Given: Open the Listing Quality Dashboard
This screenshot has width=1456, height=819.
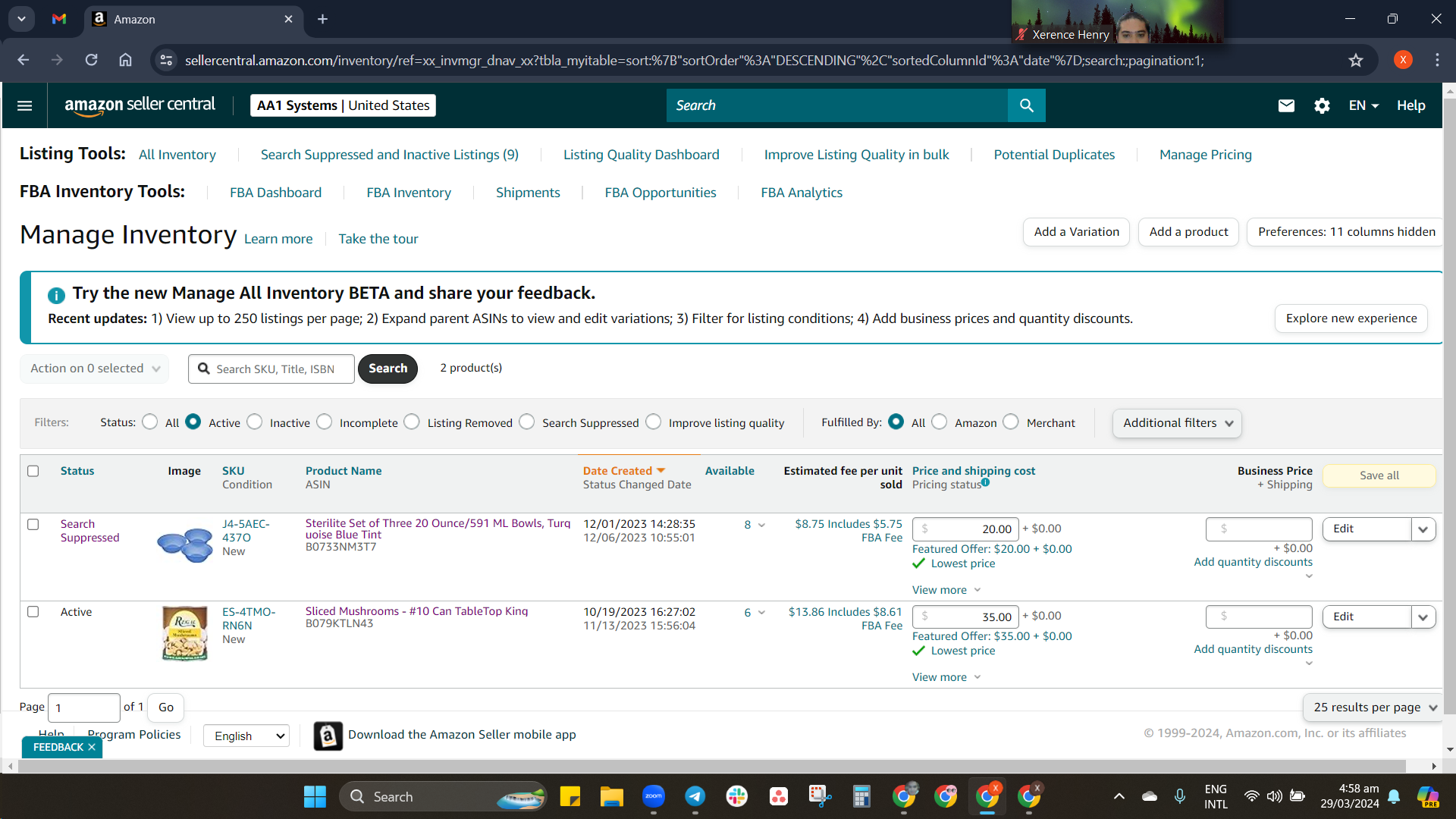Looking at the screenshot, I should (642, 155).
